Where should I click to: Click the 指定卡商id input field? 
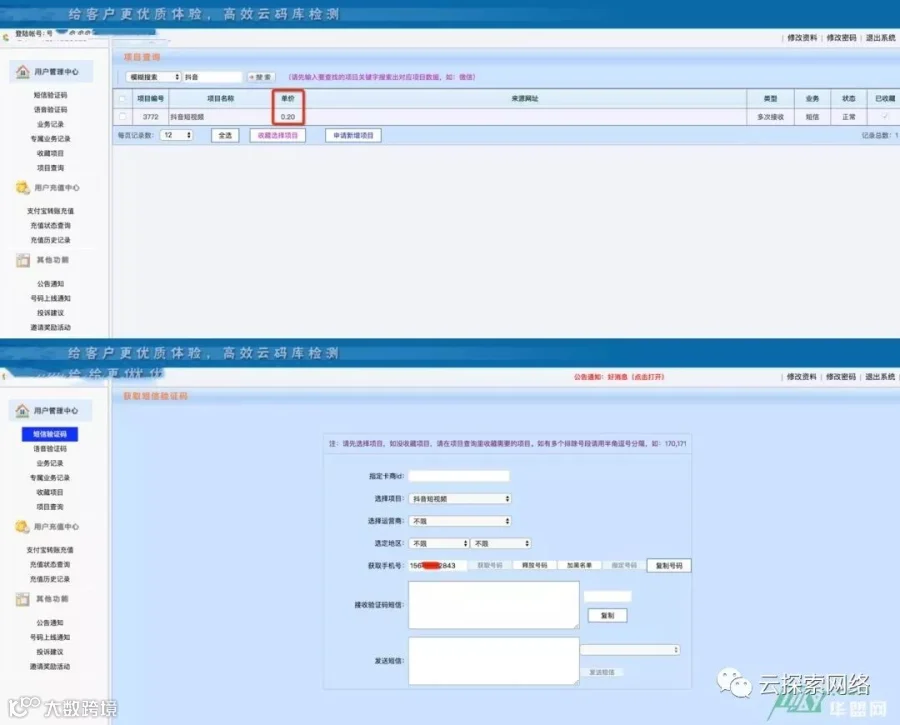[x=459, y=476]
